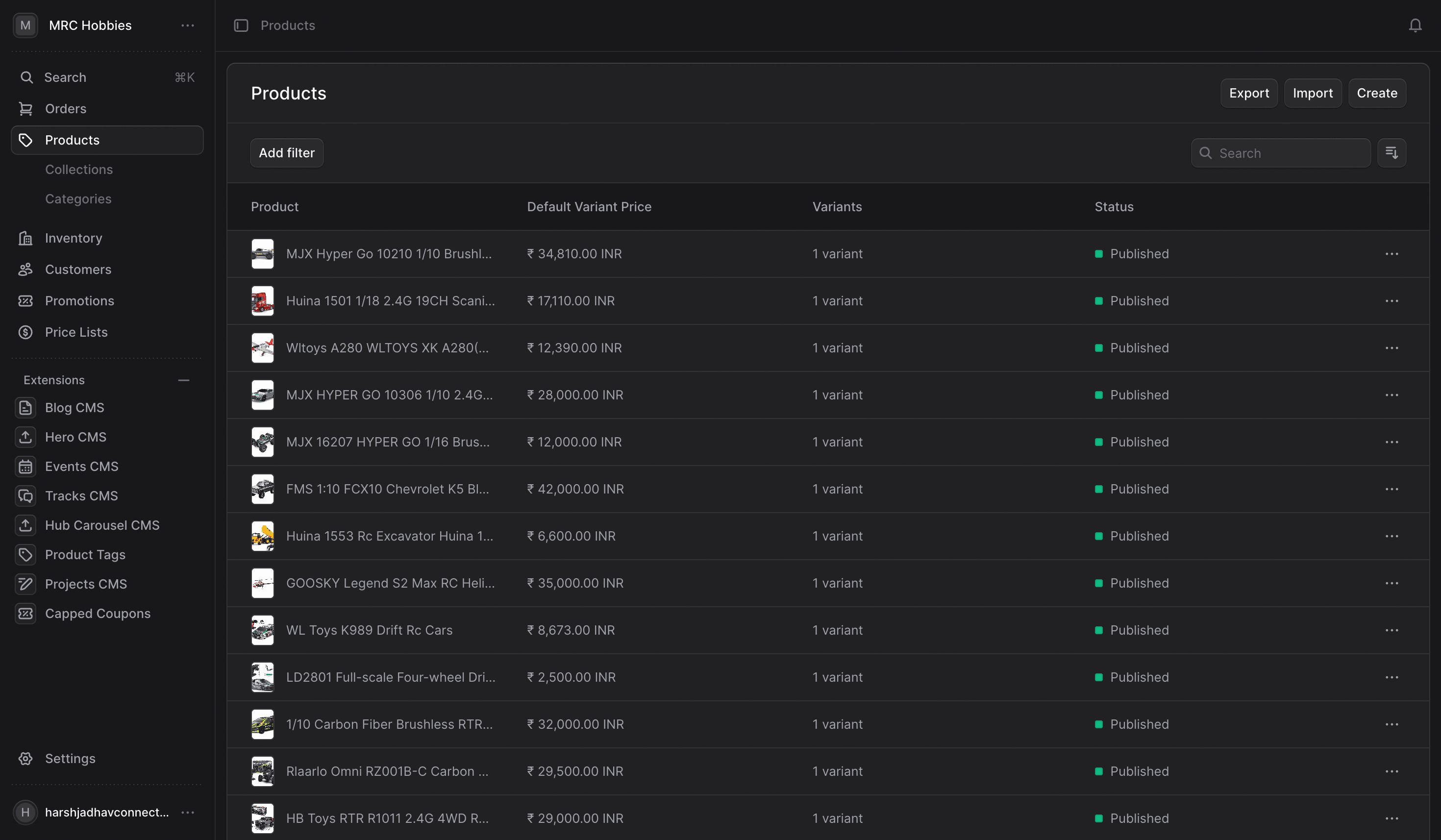1441x840 pixels.
Task: Open actions menu for MJX Hyper Go 10210
Action: 1391,254
